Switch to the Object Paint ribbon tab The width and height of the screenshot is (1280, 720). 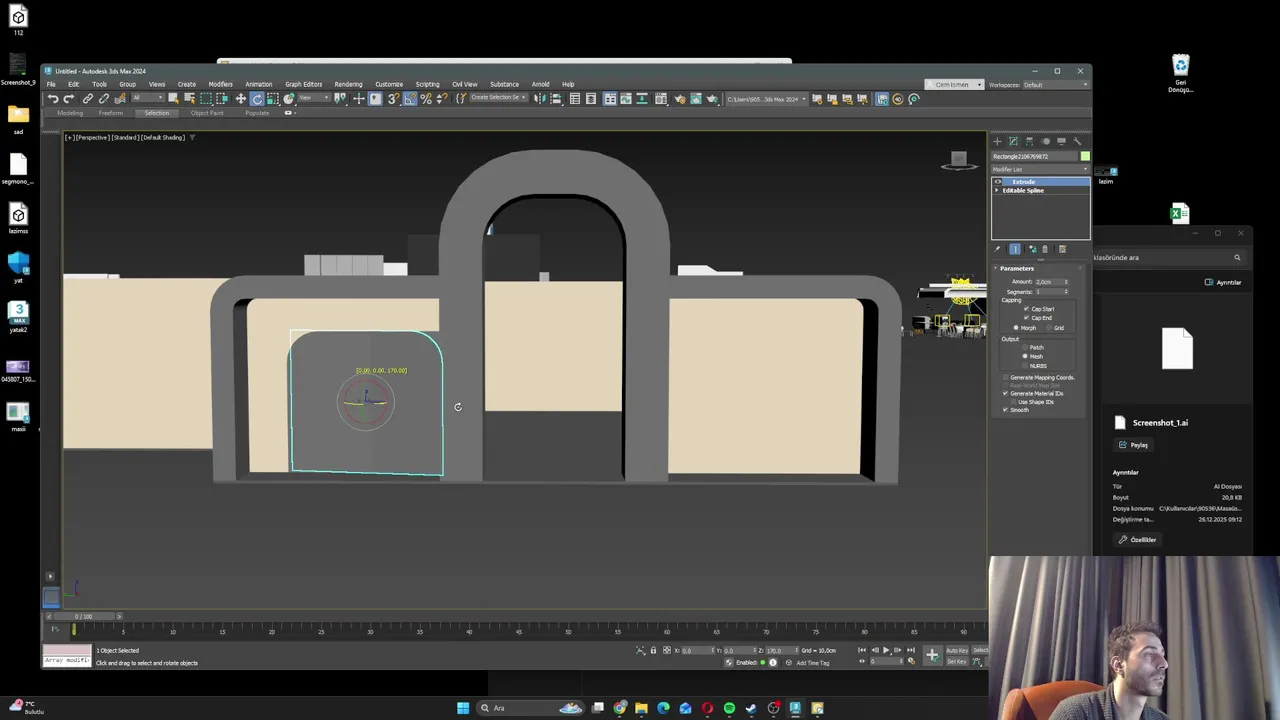[207, 113]
